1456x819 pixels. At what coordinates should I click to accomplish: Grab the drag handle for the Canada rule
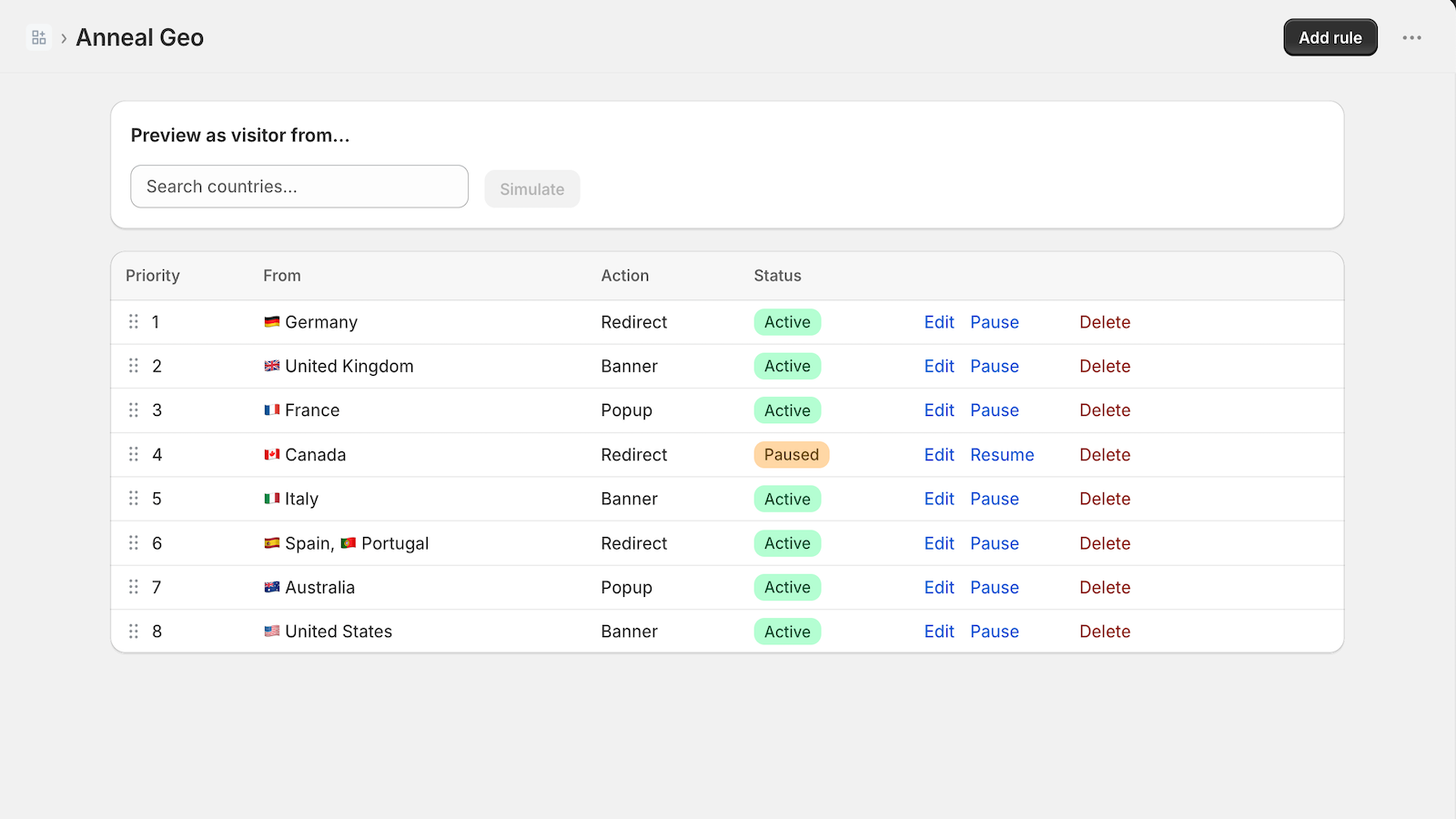[134, 454]
